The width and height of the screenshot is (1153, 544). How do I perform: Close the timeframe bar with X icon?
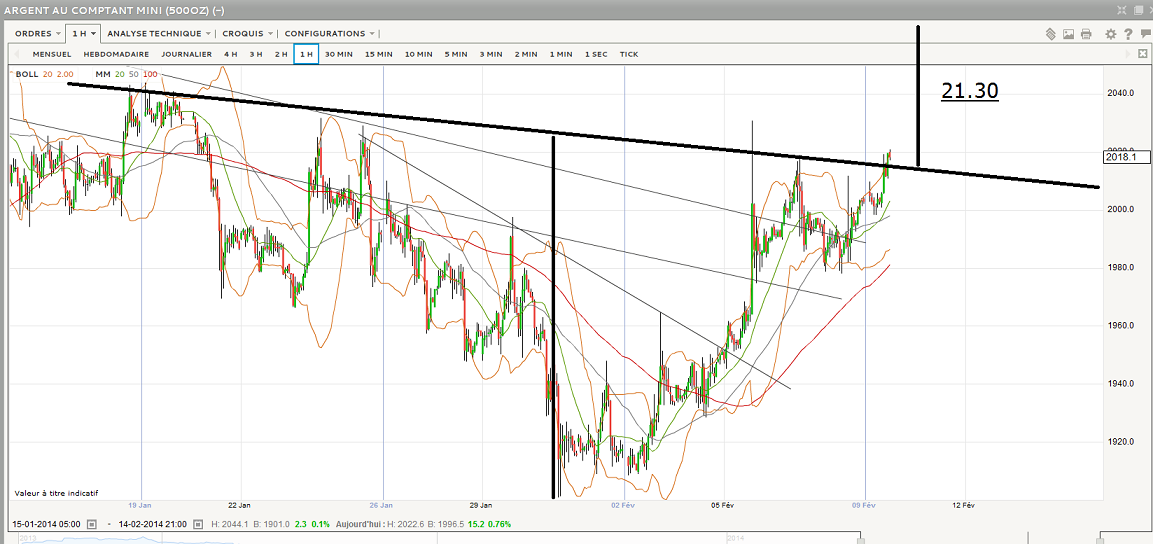click(1143, 54)
